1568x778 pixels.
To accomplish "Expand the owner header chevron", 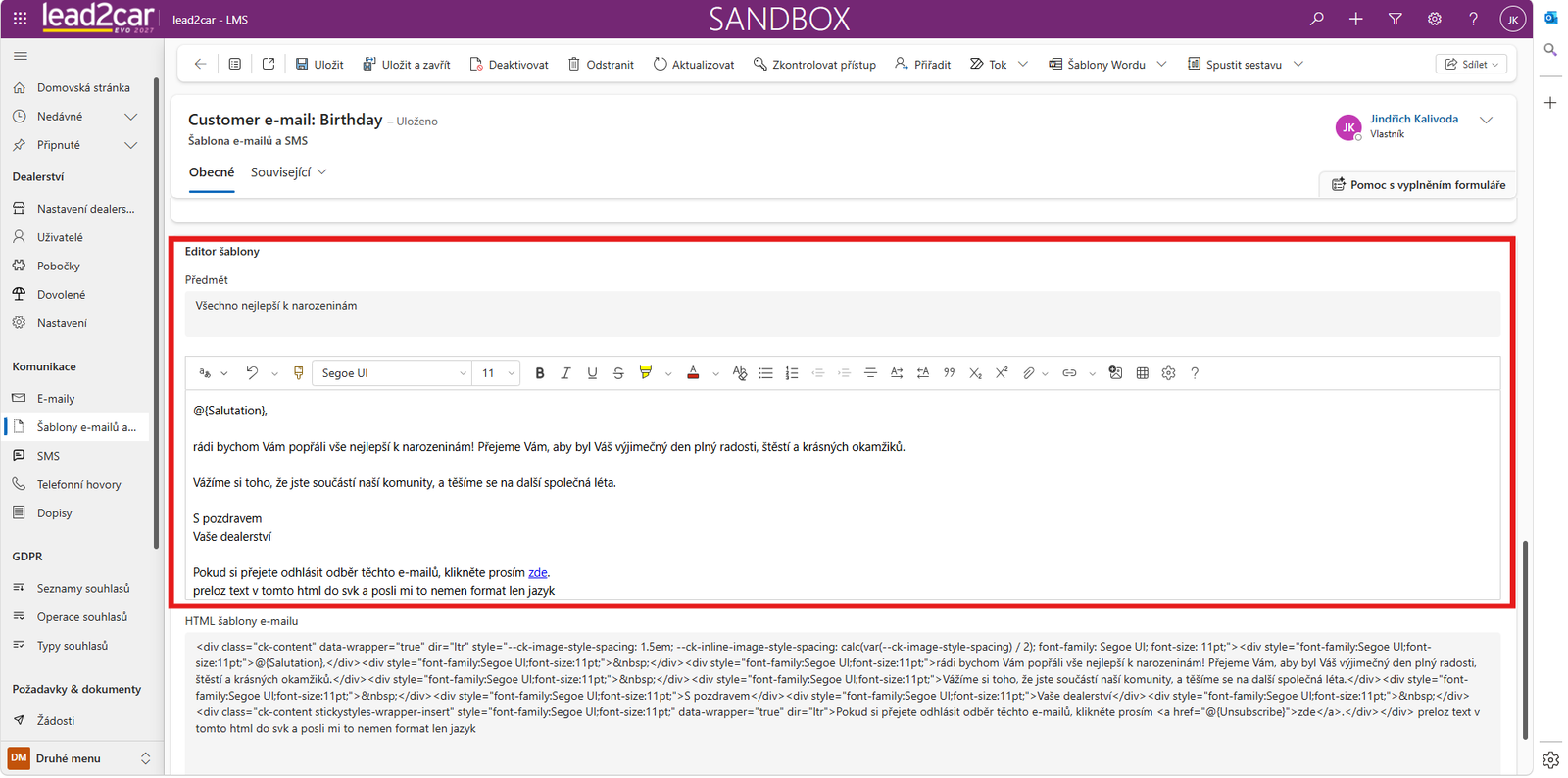I will [x=1486, y=121].
